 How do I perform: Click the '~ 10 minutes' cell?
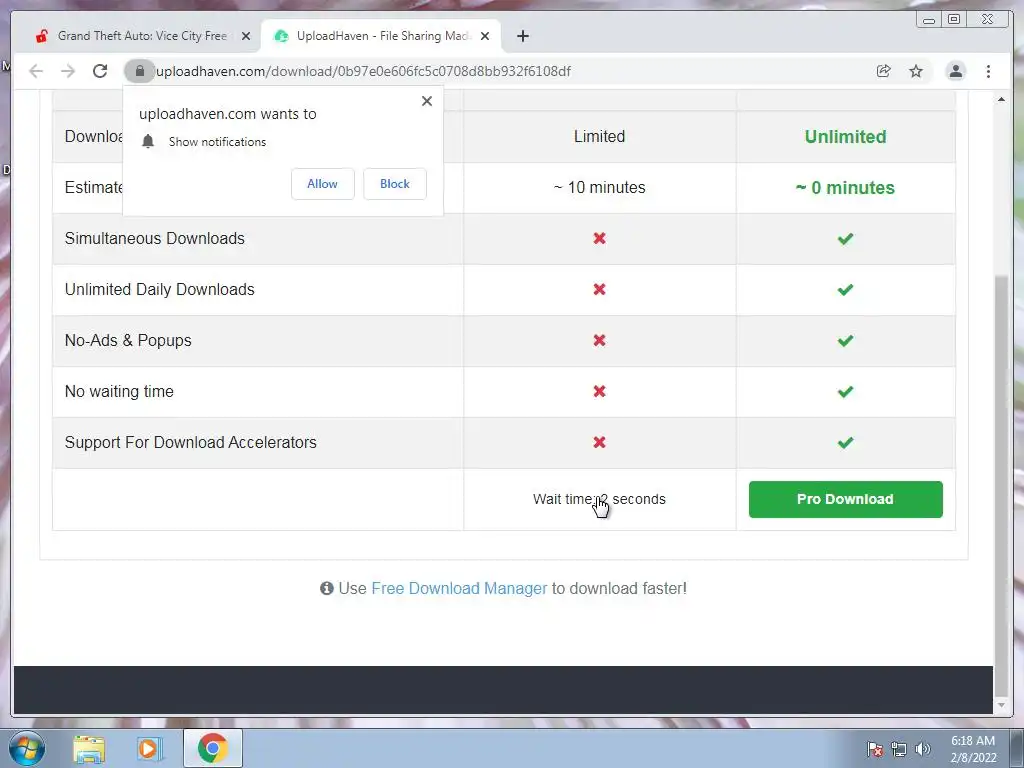(600, 187)
